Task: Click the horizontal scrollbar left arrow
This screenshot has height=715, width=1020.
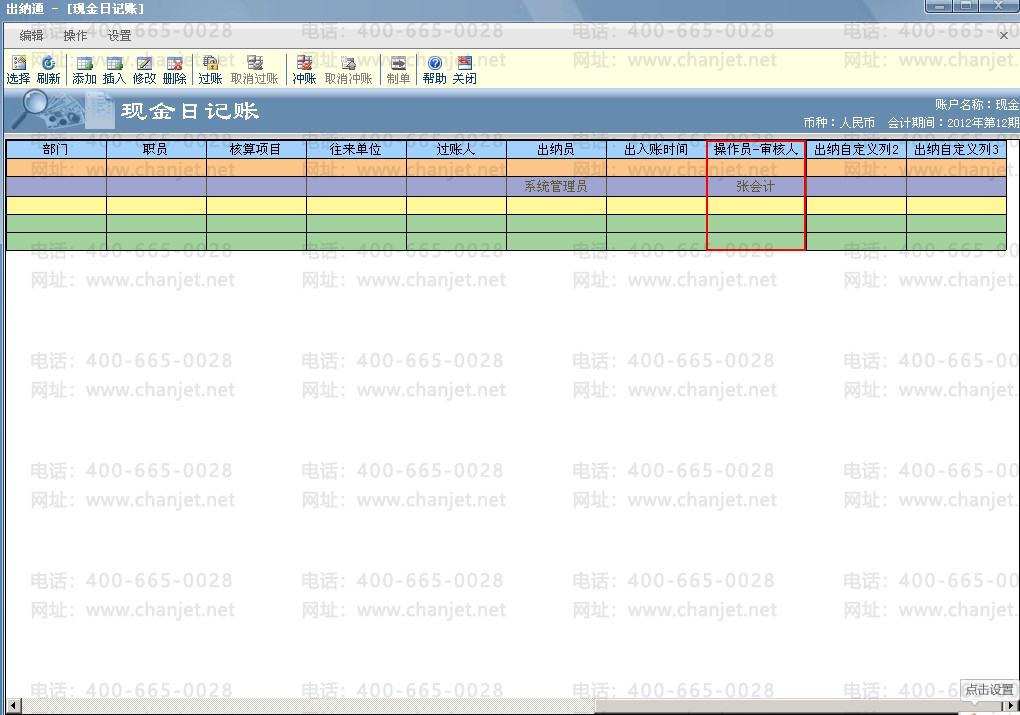Action: point(12,706)
